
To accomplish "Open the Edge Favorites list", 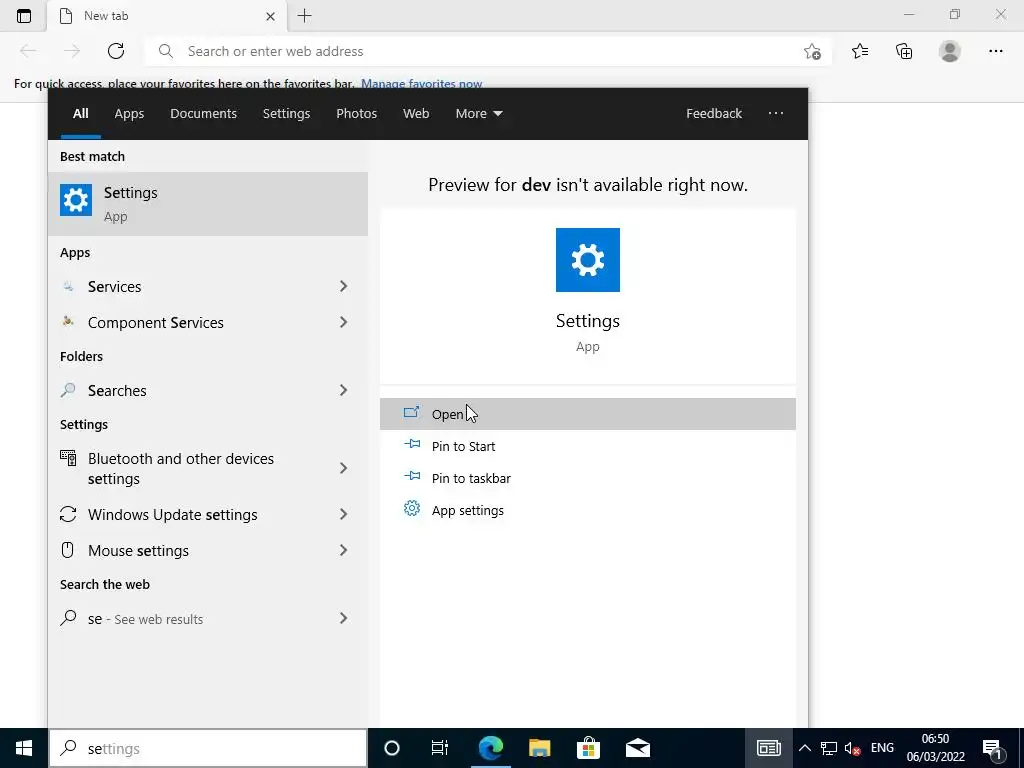I will pos(860,51).
